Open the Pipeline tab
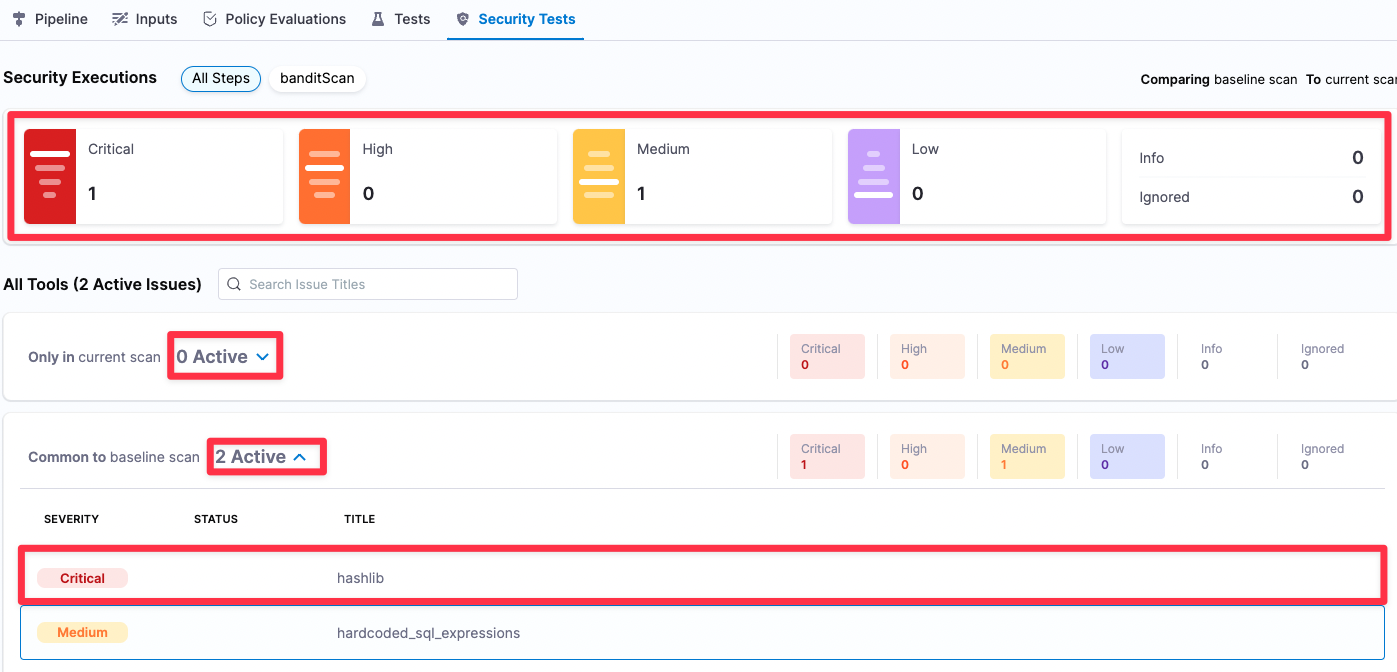 point(50,19)
